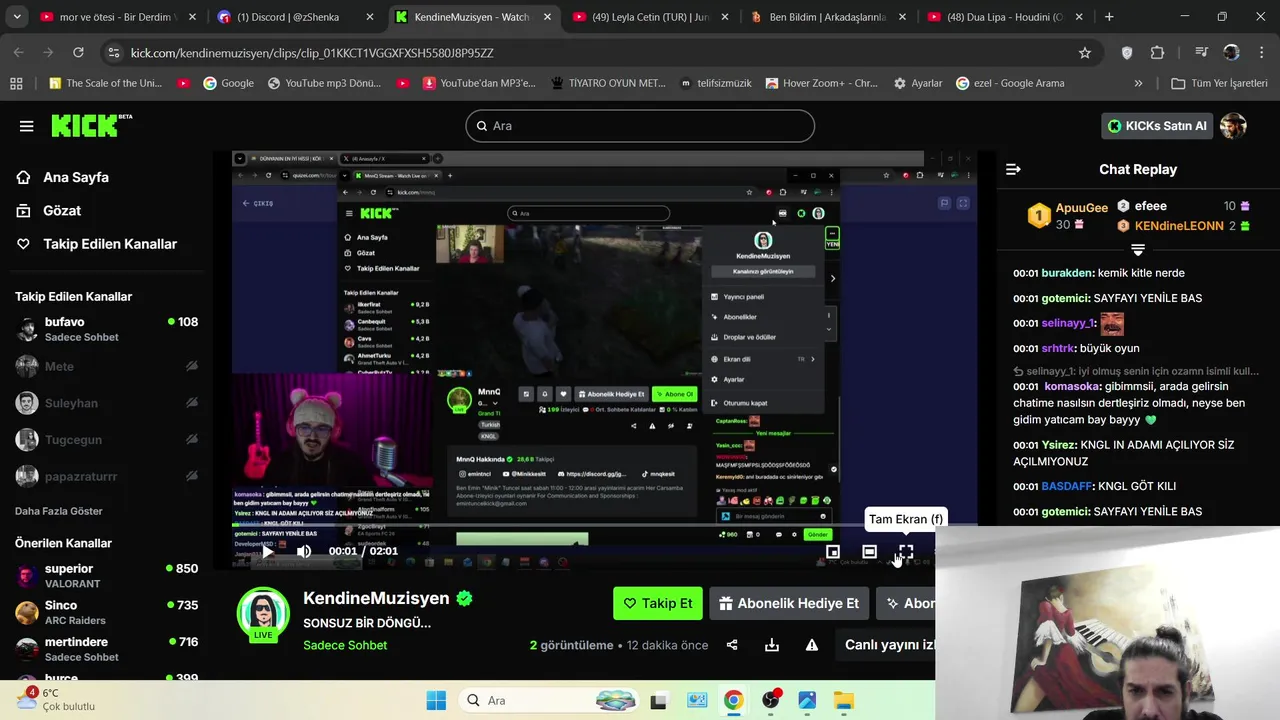Click KICKs Satın Al button
Image resolution: width=1280 pixels, height=720 pixels.
1158,126
